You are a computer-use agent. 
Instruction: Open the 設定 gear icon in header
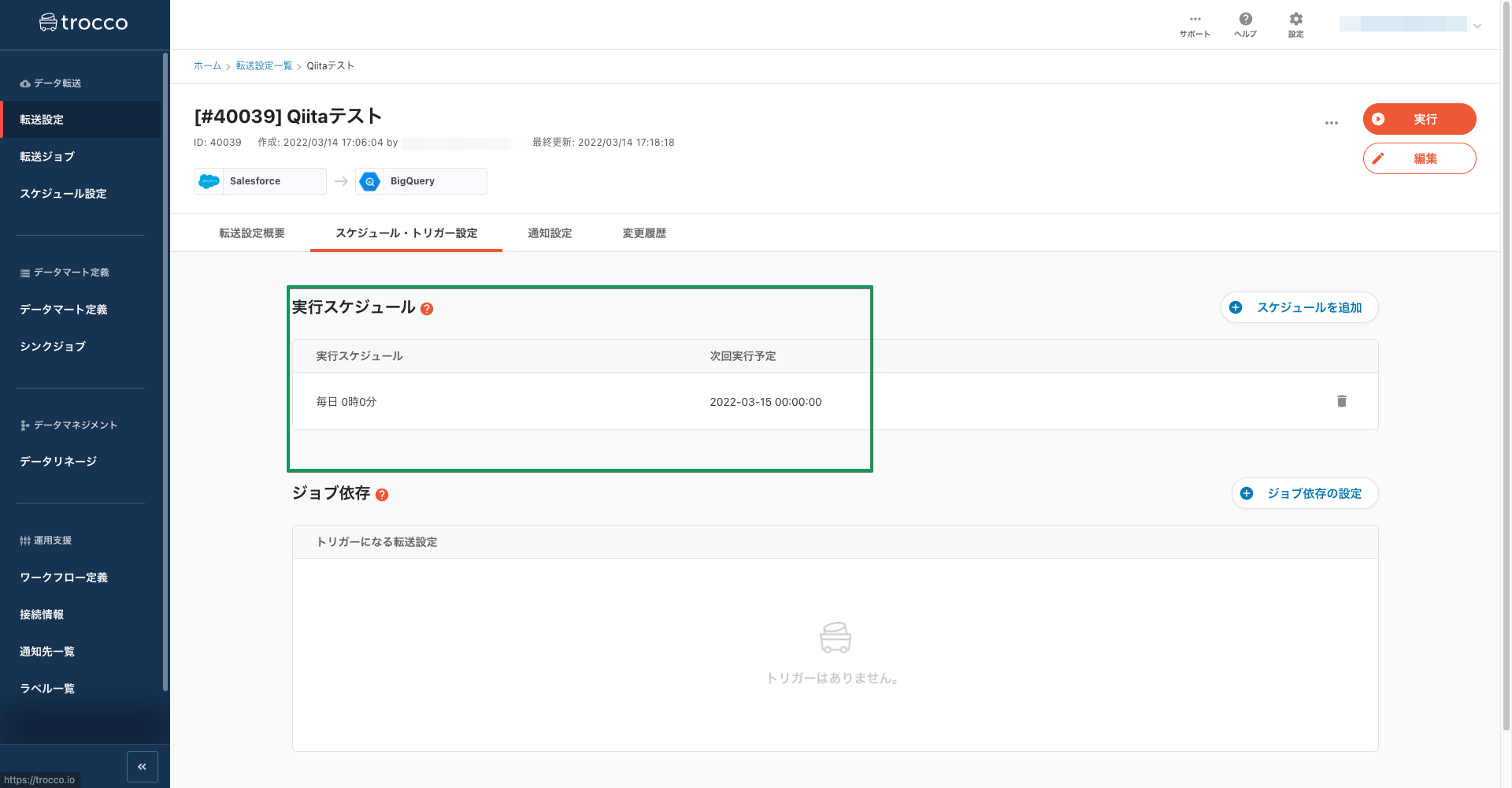point(1295,25)
